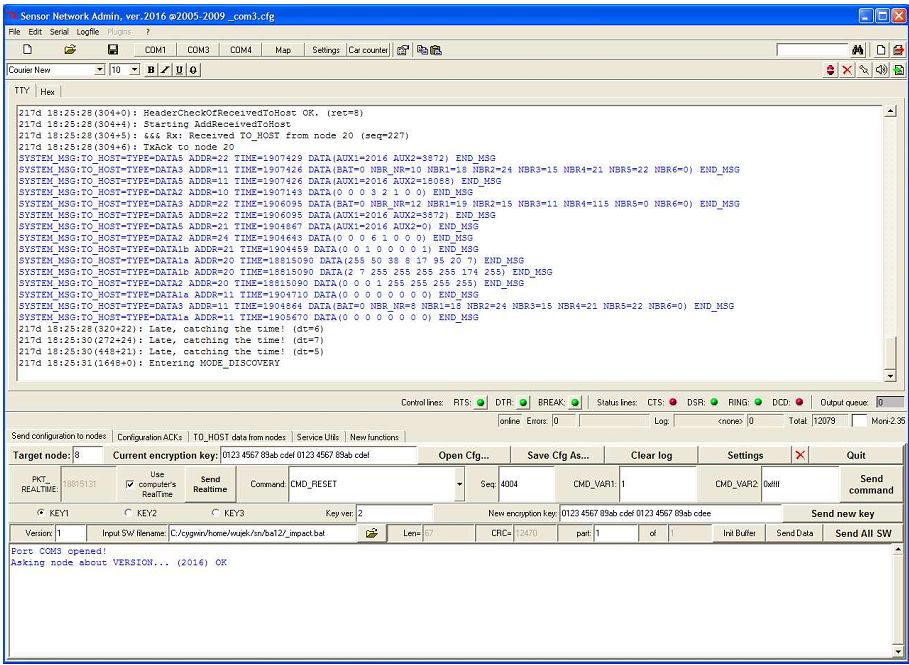The width and height of the screenshot is (909, 665).
Task: Expand the CMD_RESET command dropdown
Action: [x=460, y=484]
